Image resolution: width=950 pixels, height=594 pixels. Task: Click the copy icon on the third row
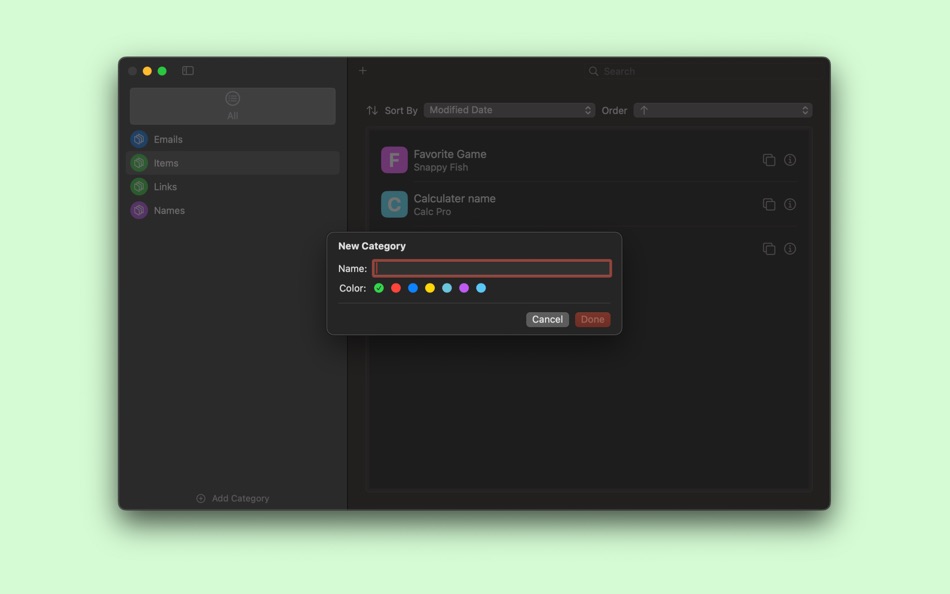coord(769,249)
